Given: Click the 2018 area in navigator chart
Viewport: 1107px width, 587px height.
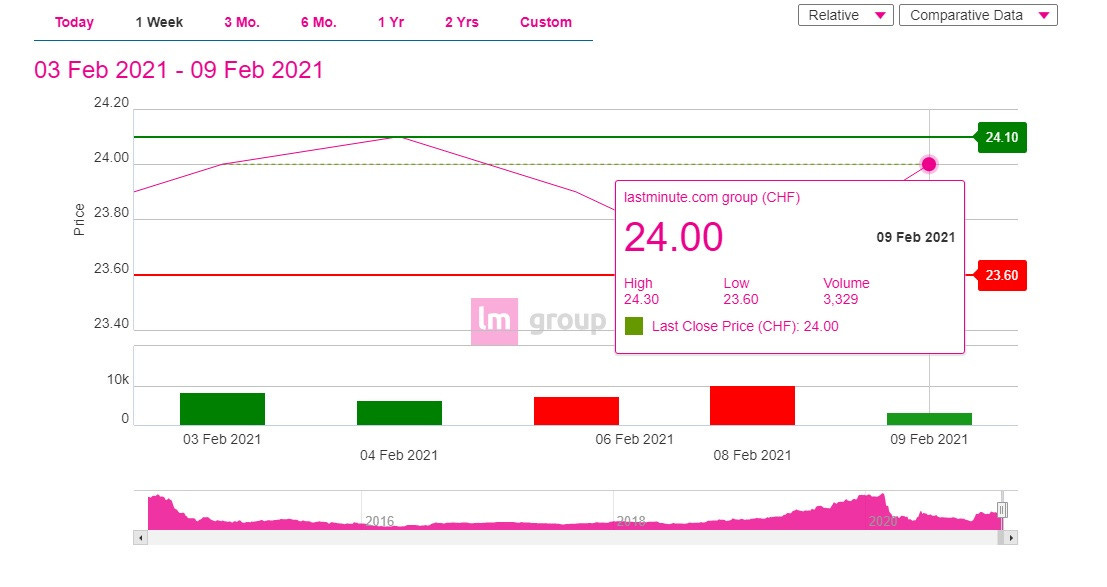Looking at the screenshot, I should point(630,521).
